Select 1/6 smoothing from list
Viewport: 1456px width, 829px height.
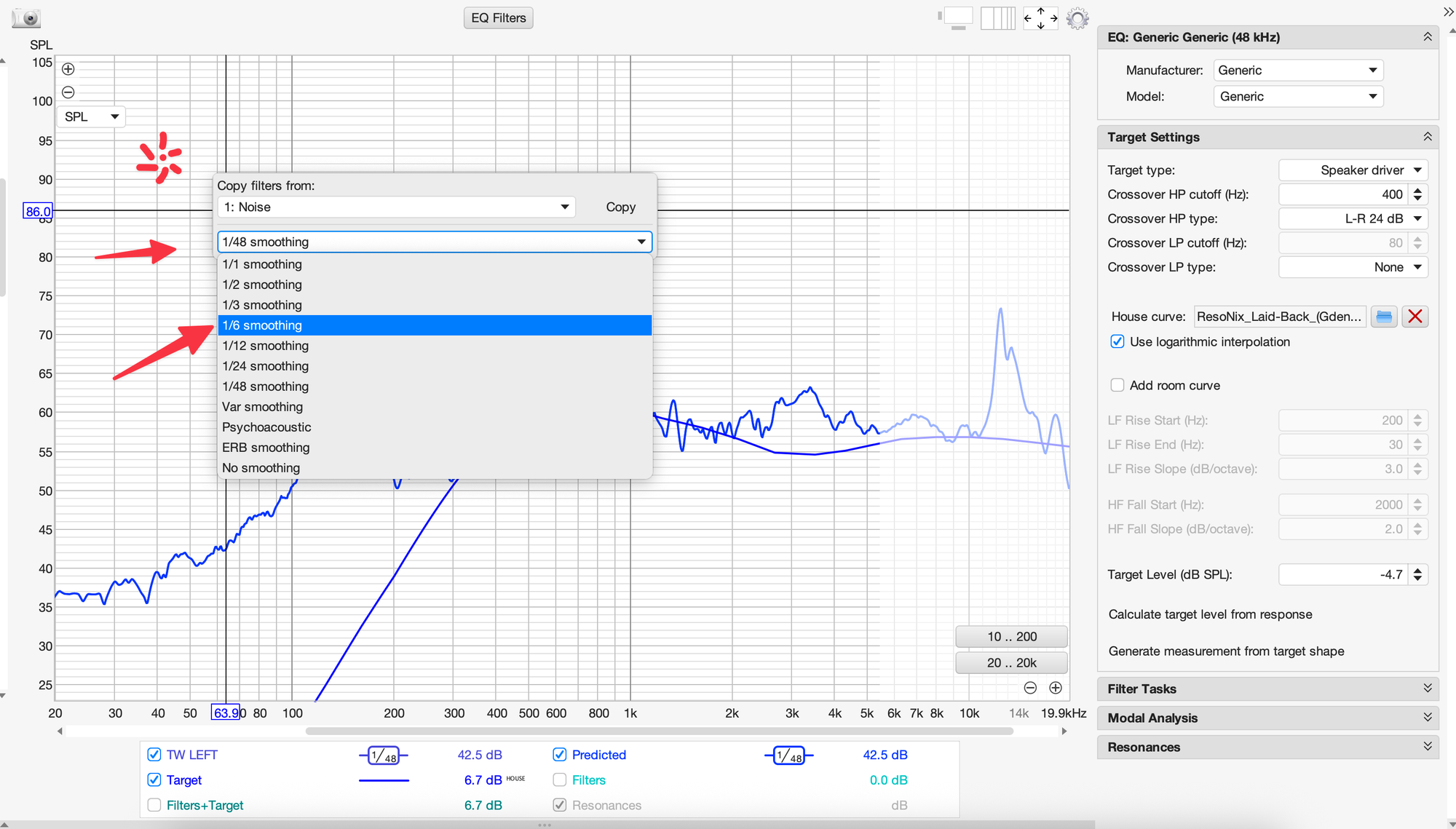click(434, 325)
